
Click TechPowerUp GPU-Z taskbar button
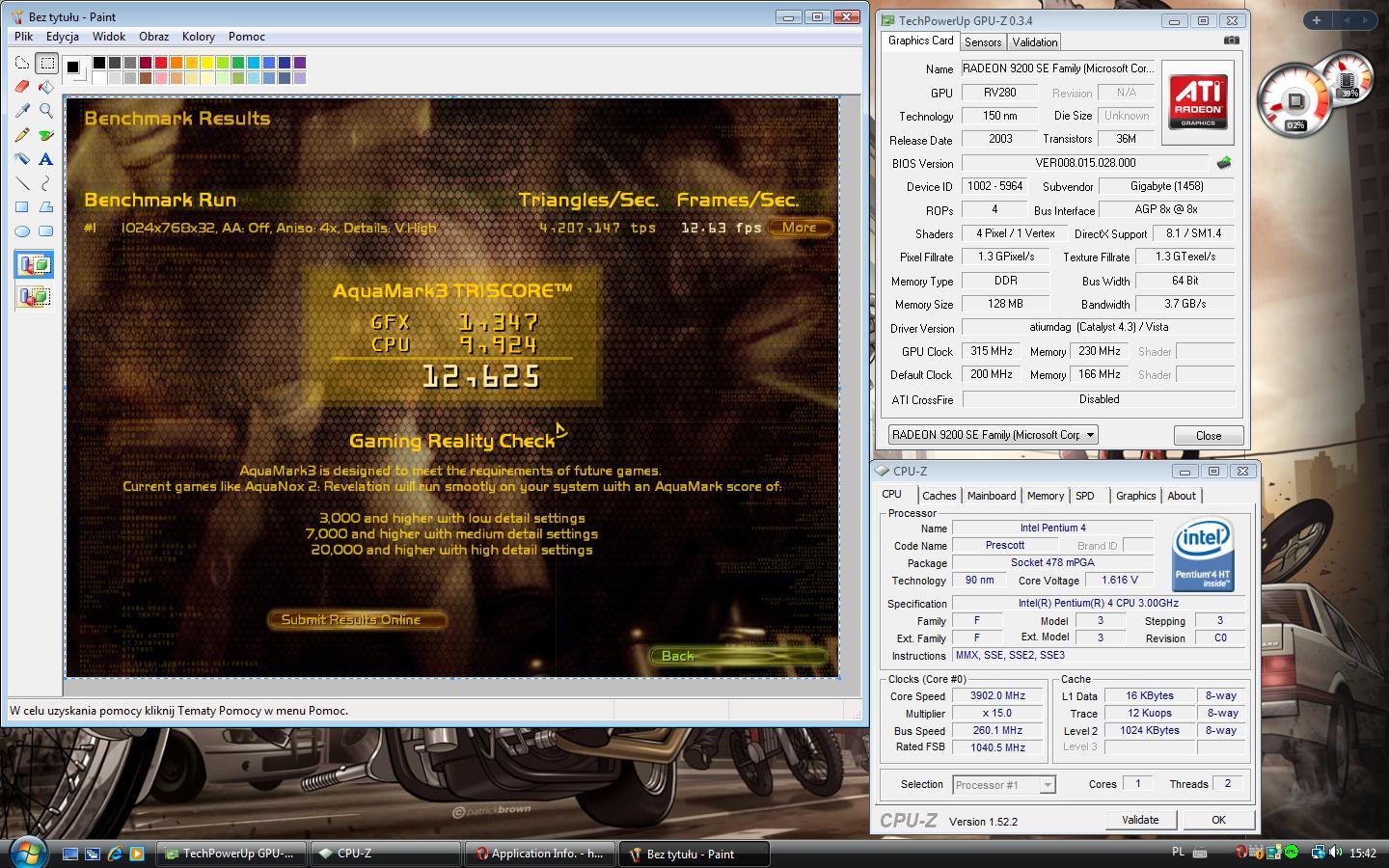[x=231, y=854]
